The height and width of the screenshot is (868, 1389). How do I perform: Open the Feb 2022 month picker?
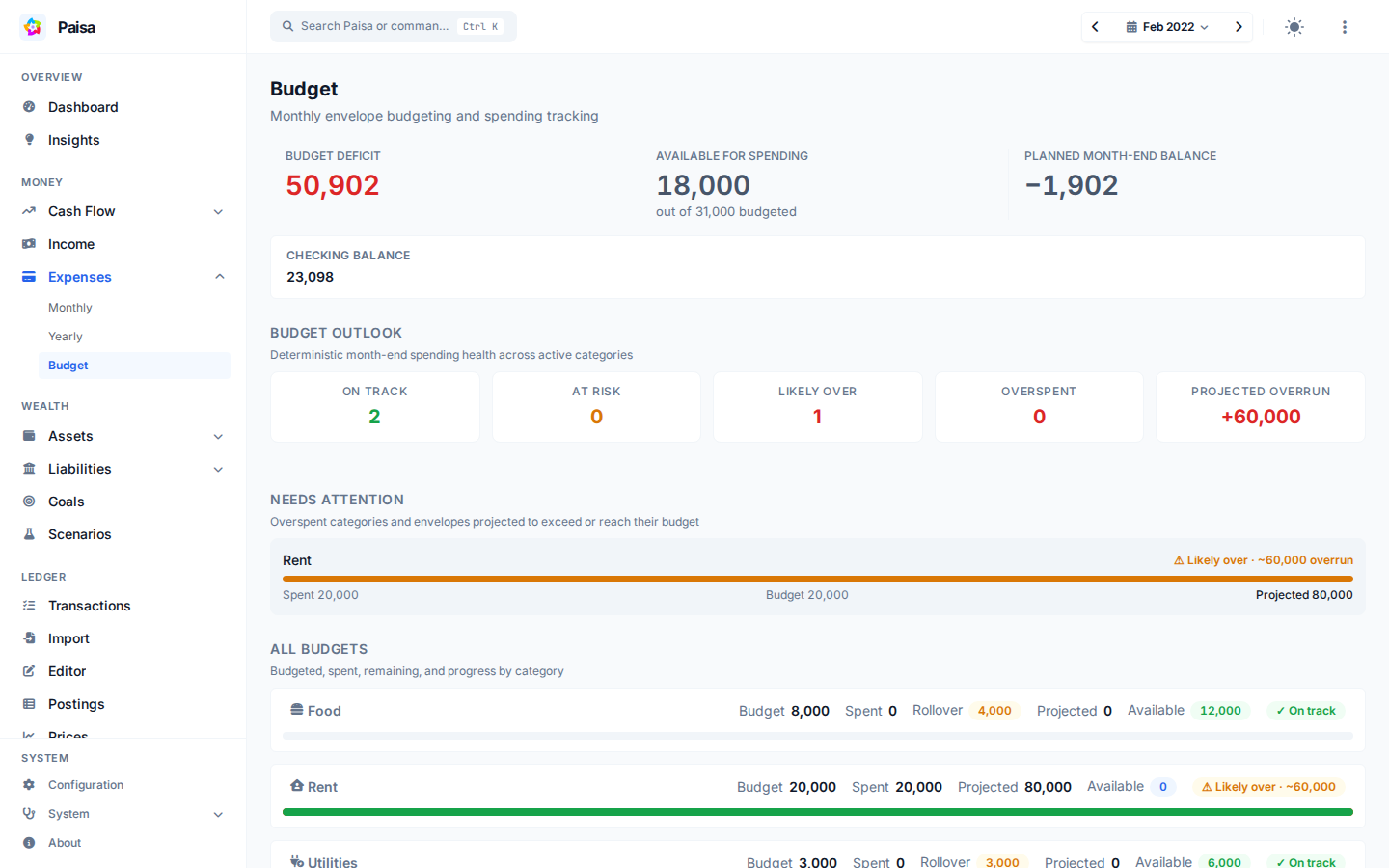point(1167,27)
